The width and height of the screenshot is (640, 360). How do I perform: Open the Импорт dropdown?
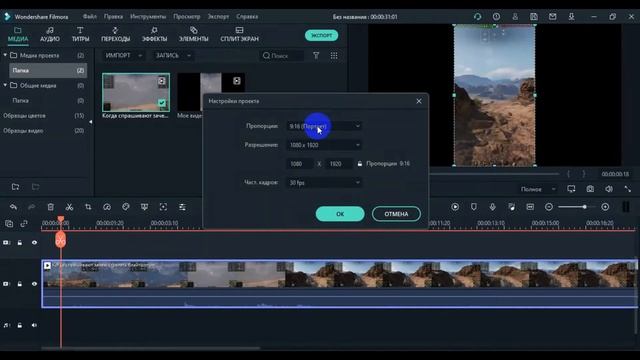coord(123,56)
